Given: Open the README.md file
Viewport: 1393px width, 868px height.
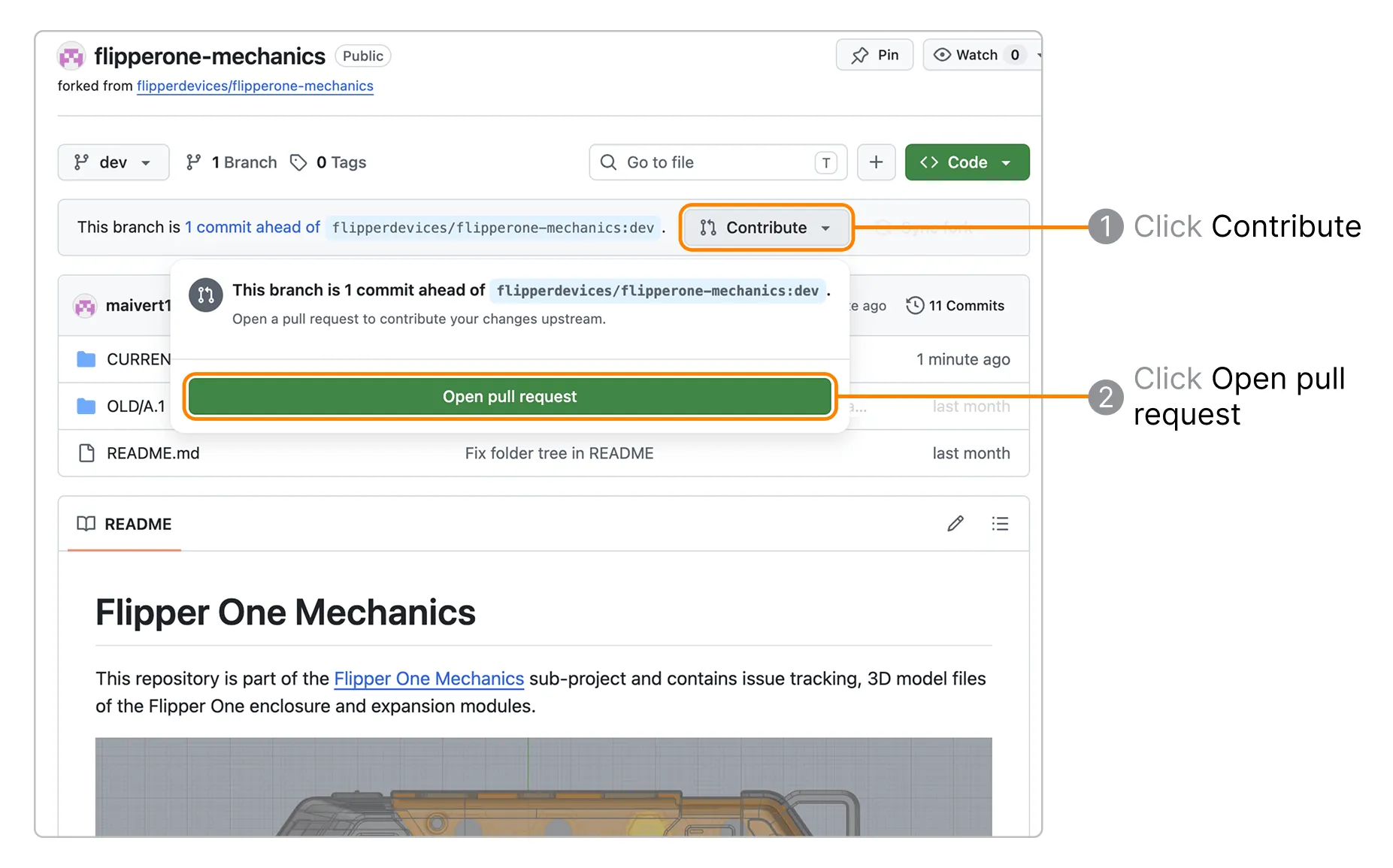Looking at the screenshot, I should point(153,453).
